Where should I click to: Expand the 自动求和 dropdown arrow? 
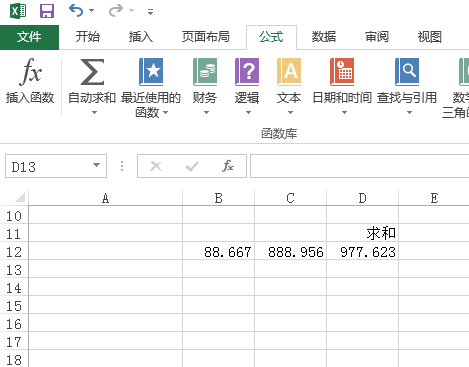pos(94,113)
